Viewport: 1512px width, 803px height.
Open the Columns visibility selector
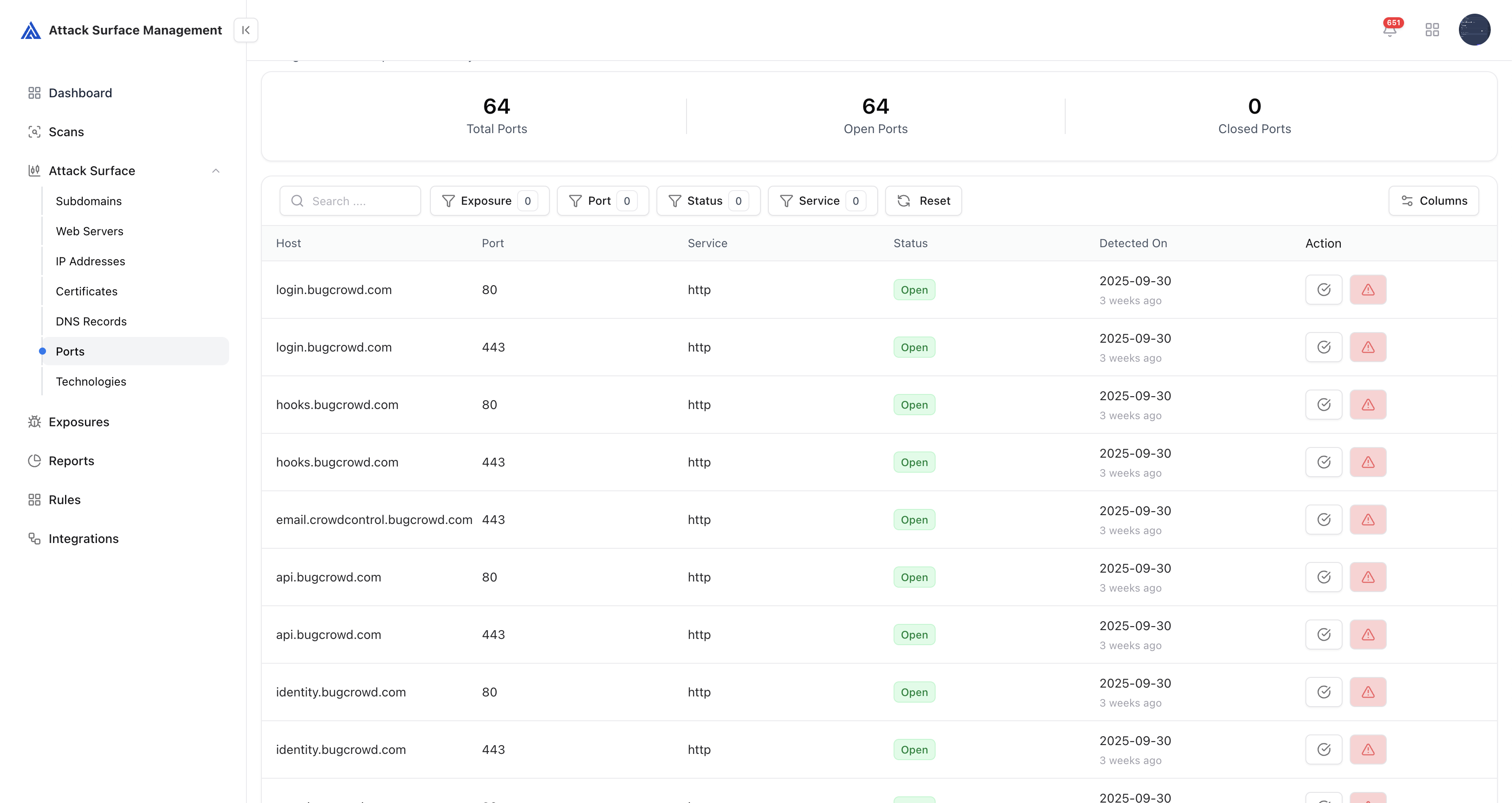coord(1433,201)
